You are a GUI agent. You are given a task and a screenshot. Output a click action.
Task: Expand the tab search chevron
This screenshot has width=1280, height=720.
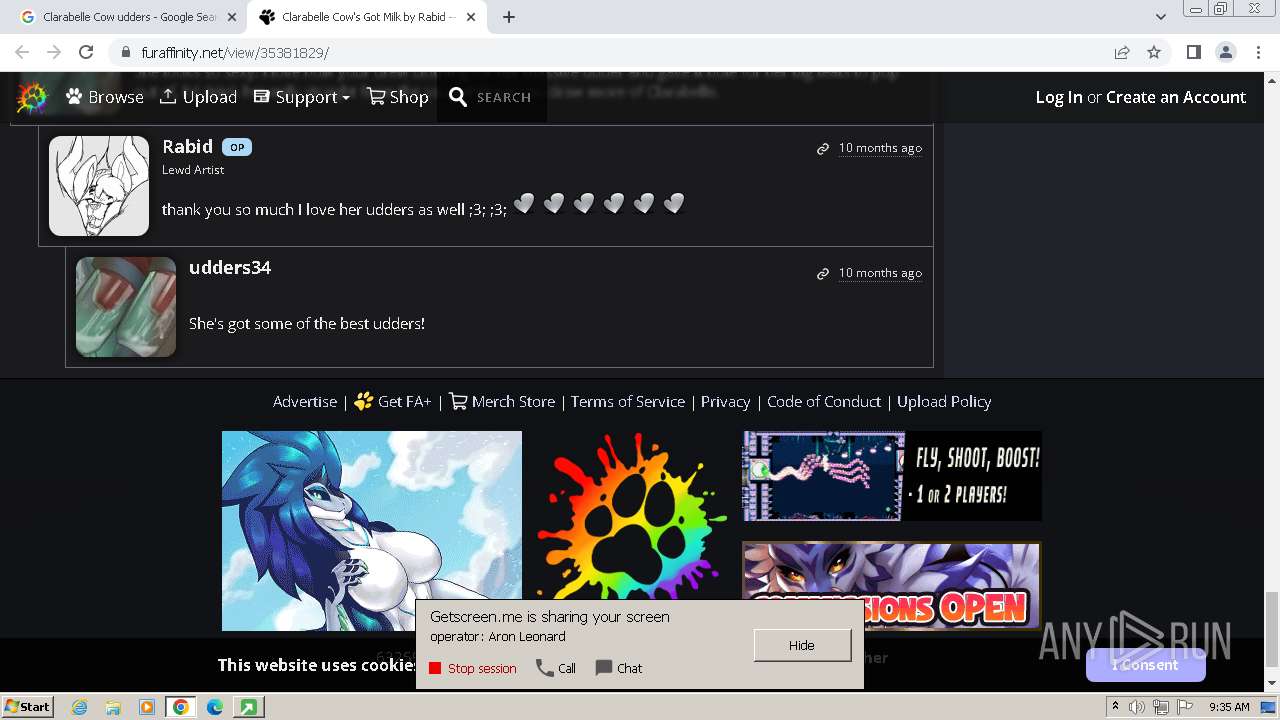tap(1160, 17)
